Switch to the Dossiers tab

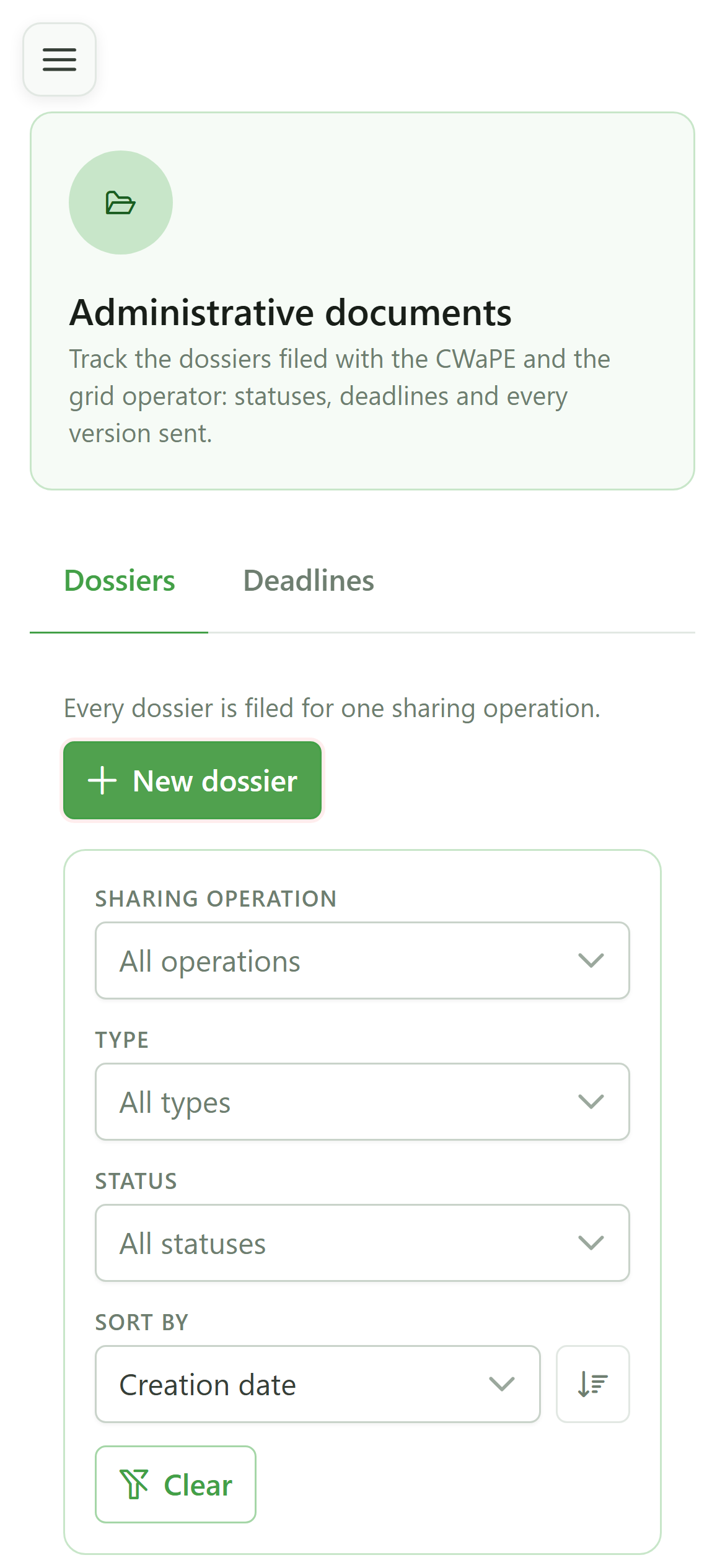coord(119,581)
